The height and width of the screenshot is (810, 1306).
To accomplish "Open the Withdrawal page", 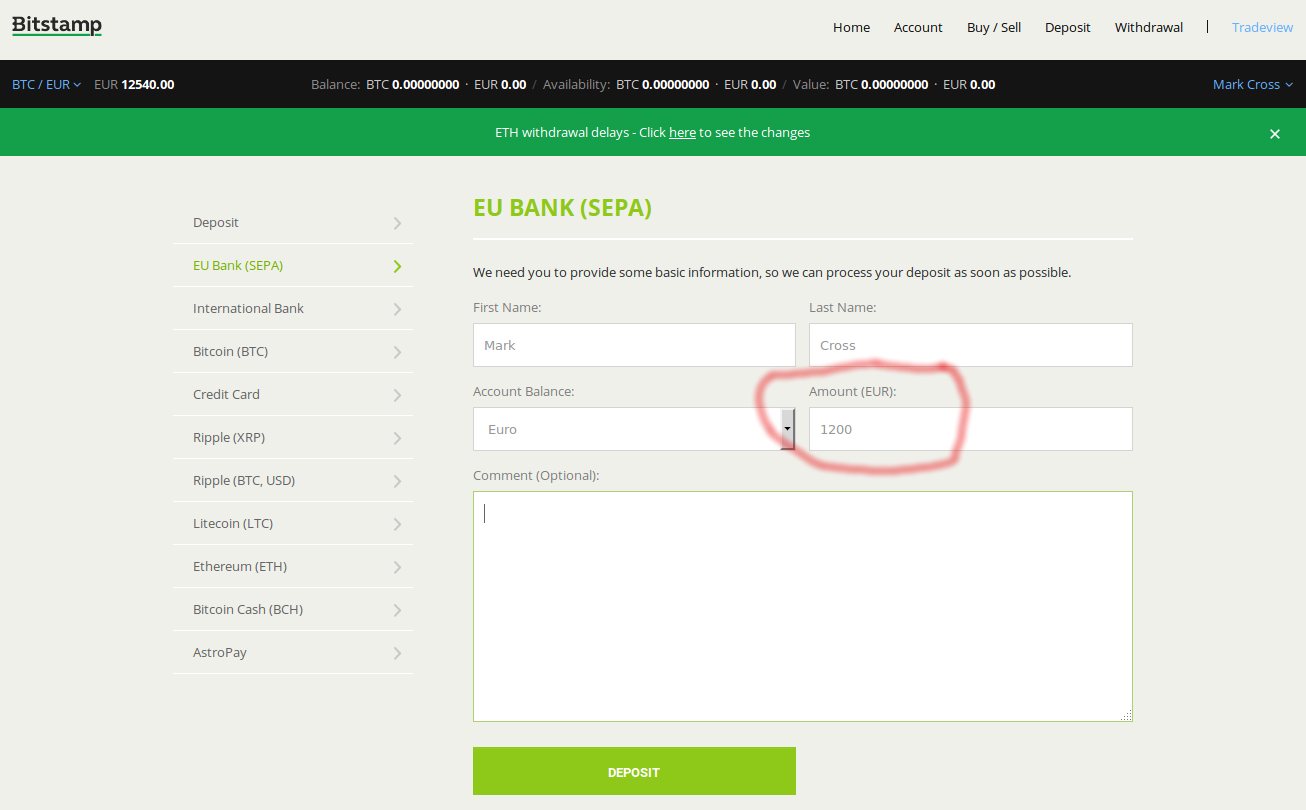I will (x=1149, y=27).
